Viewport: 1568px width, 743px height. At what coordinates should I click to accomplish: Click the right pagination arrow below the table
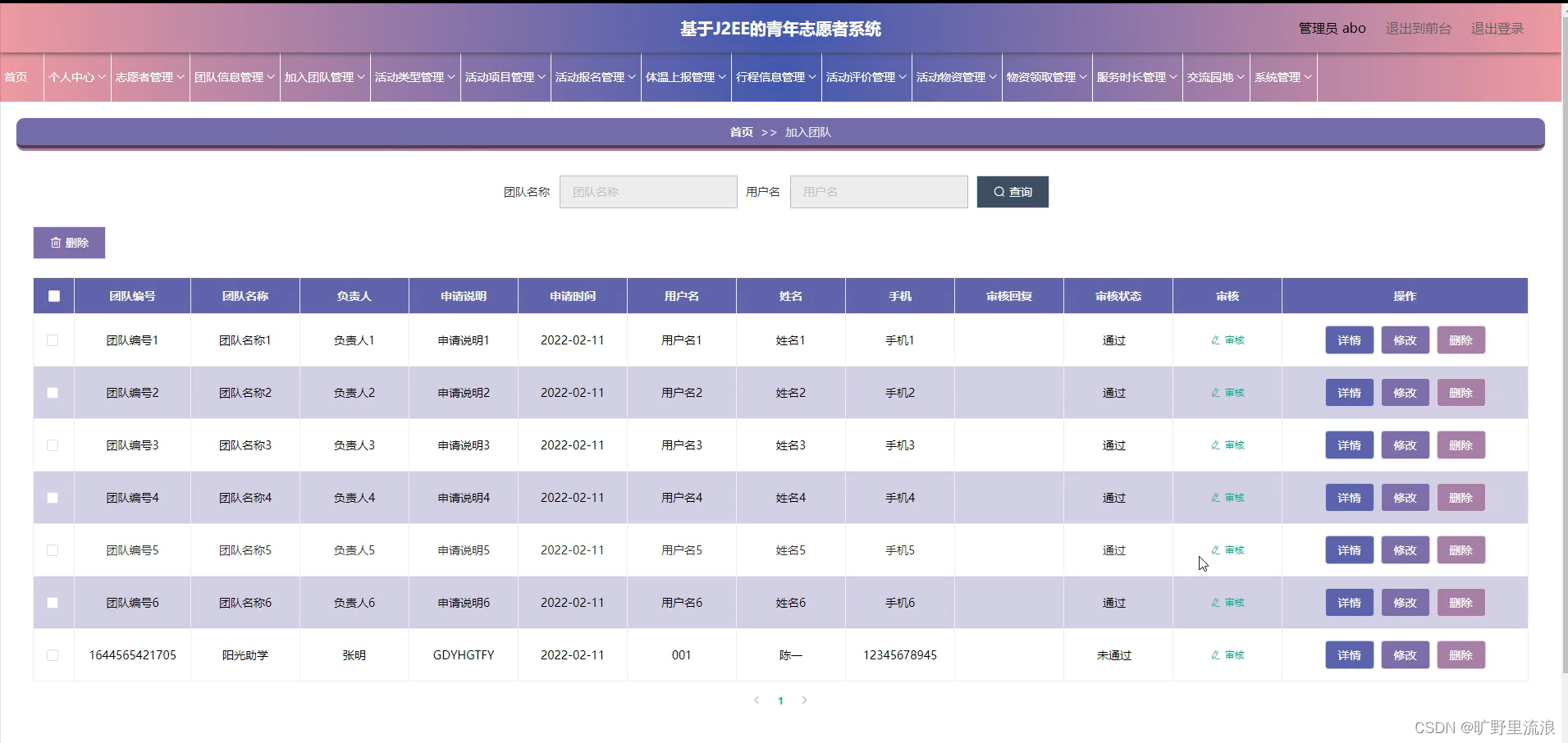(x=806, y=700)
